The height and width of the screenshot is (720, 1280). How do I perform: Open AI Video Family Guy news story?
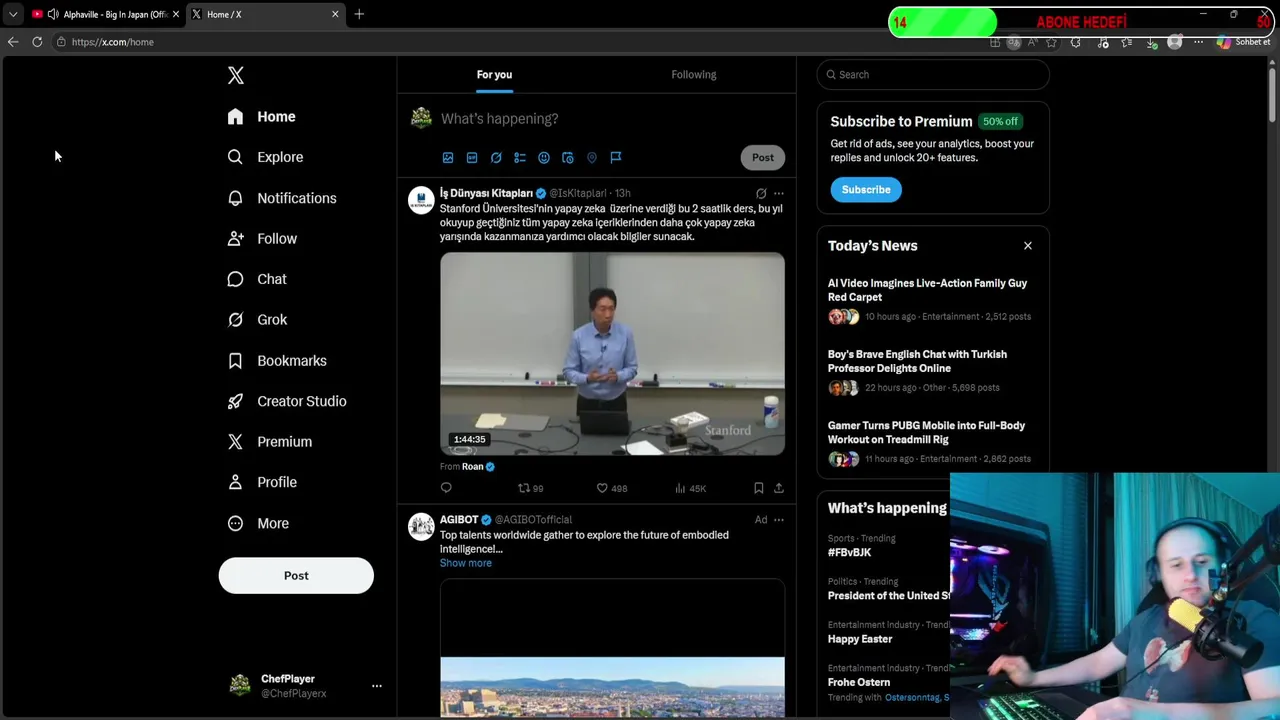927,290
